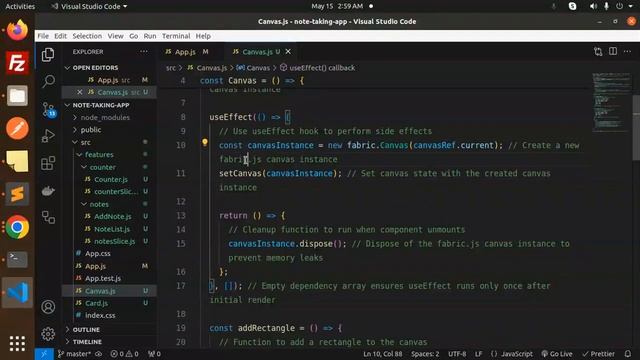Open the File menu
This screenshot has height=360, width=640.
pos(43,36)
